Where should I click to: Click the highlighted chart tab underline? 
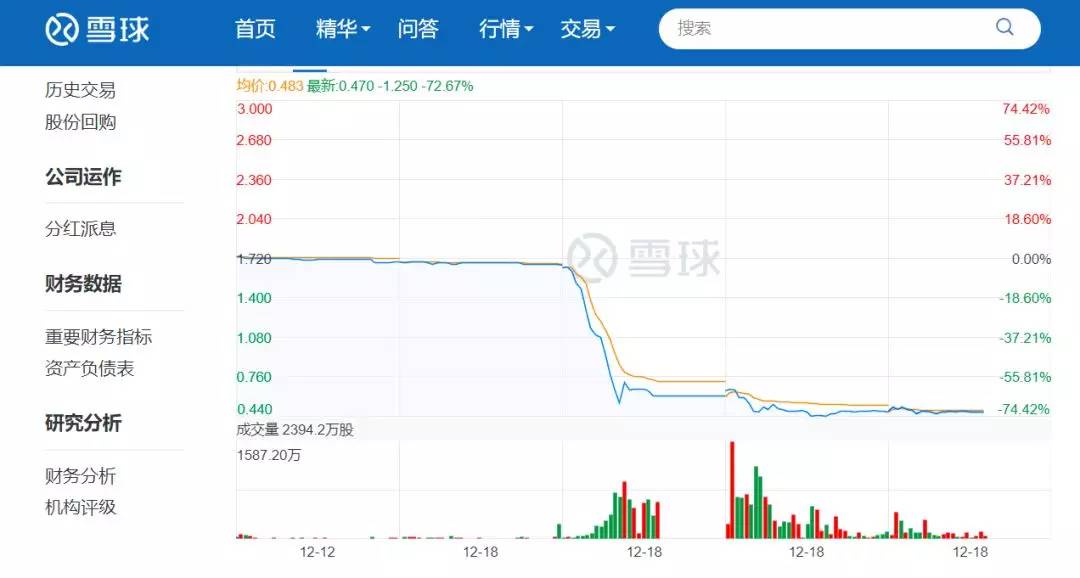click(310, 70)
